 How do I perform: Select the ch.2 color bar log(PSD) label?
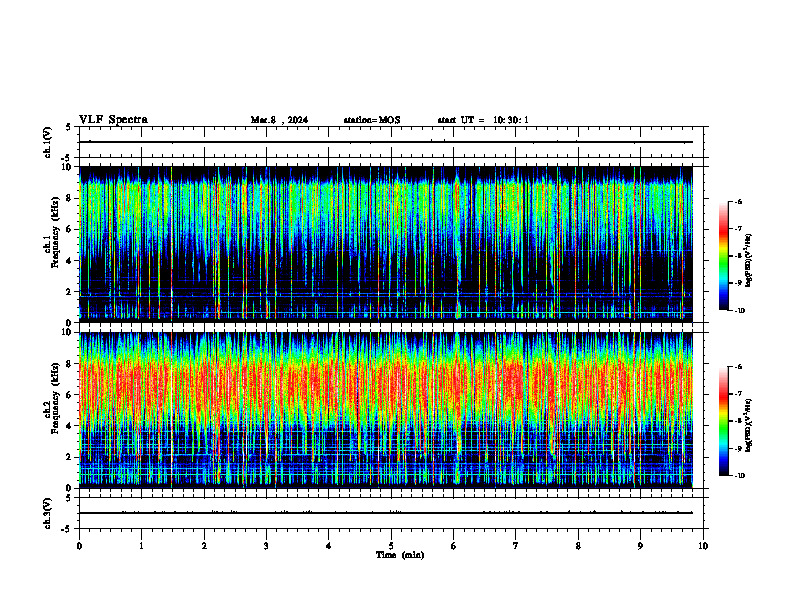coord(749,426)
